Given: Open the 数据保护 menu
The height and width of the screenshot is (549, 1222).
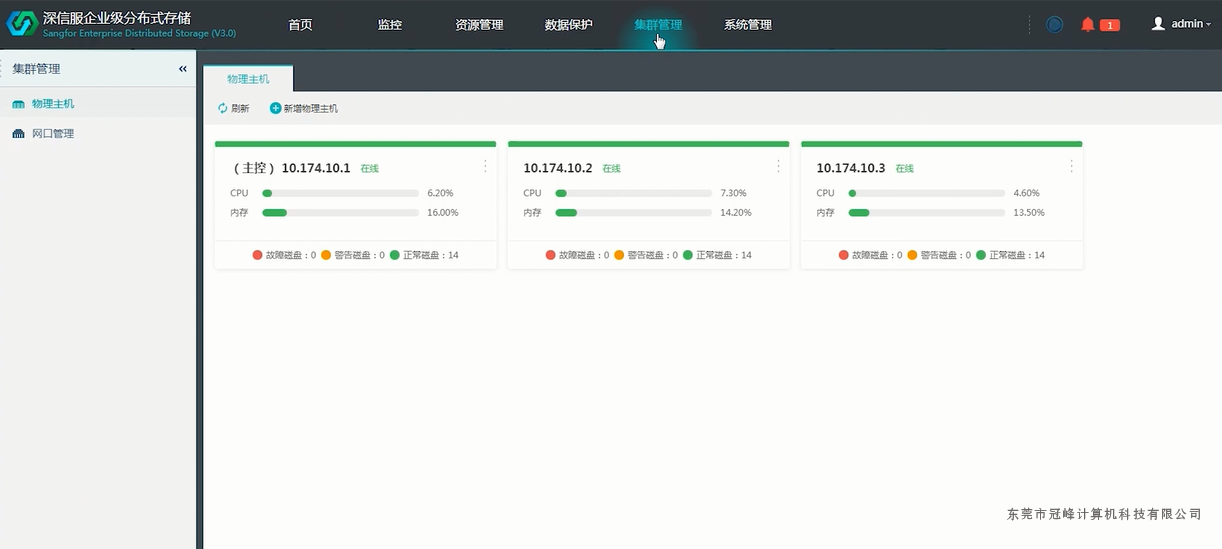Looking at the screenshot, I should (568, 25).
